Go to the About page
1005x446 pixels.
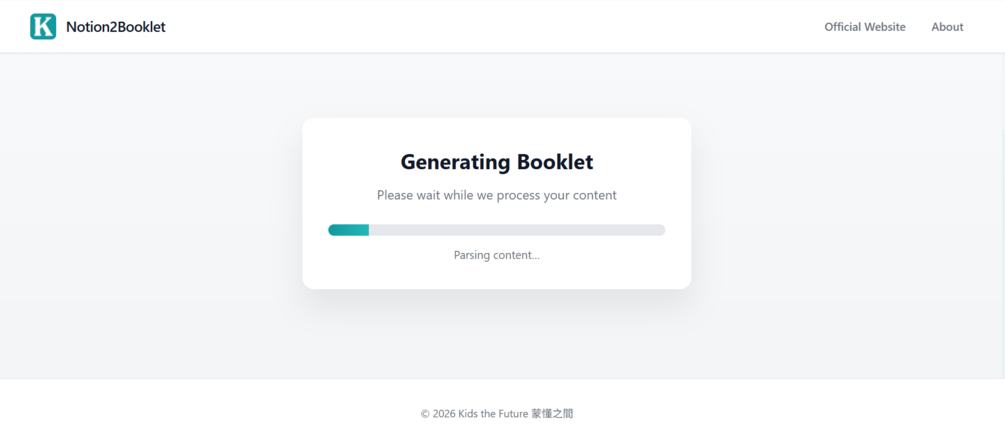click(947, 27)
